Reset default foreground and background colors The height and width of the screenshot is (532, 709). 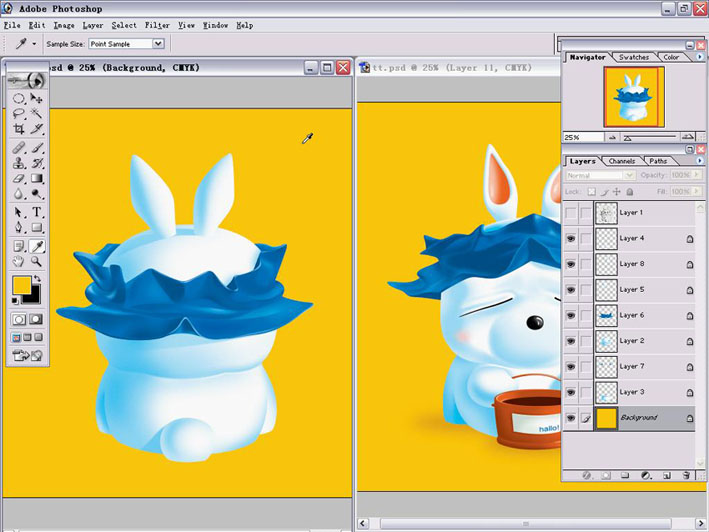click(15, 301)
